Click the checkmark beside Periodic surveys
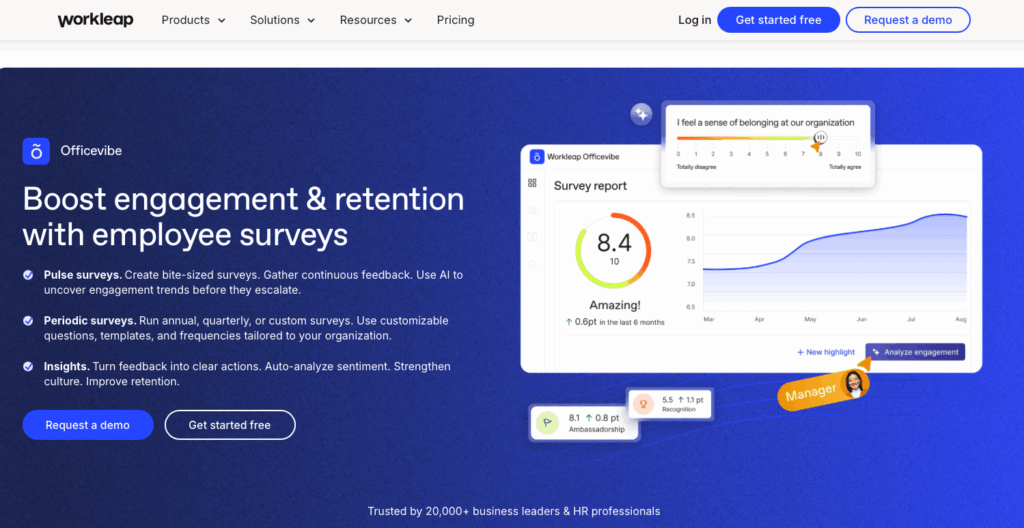This screenshot has width=1024, height=528. click(x=28, y=321)
